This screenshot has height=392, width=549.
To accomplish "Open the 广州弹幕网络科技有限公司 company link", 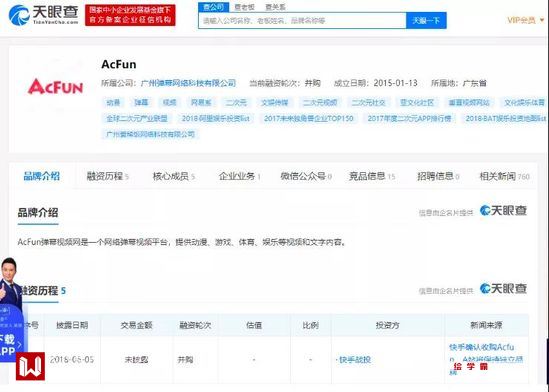I will (188, 83).
